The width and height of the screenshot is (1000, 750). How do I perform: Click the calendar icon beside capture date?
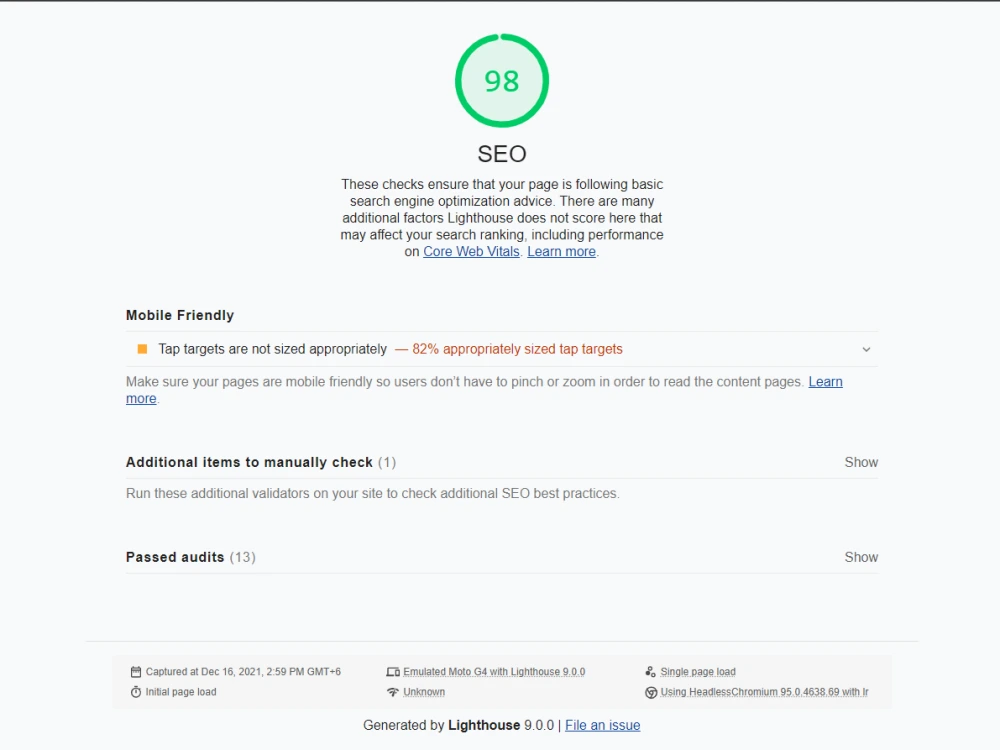136,672
